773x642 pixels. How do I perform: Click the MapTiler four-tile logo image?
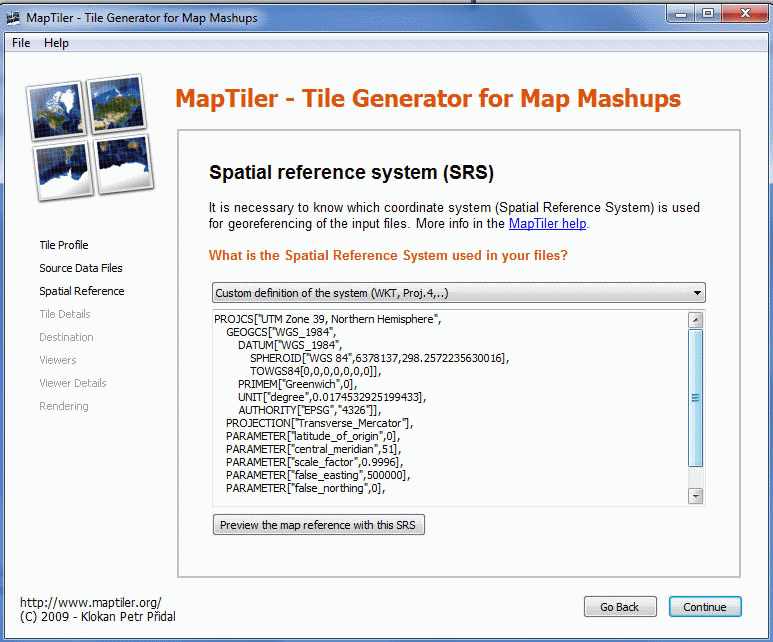click(x=90, y=138)
